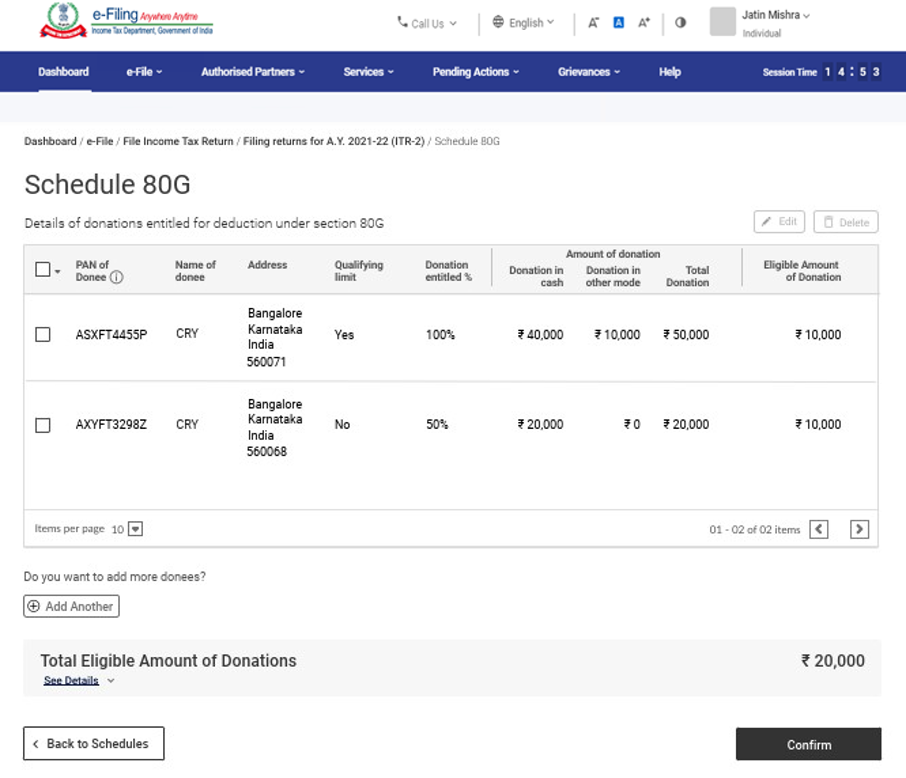Tick the select-all checkbox in table header
This screenshot has height=778, width=906.
pyautogui.click(x=42, y=269)
